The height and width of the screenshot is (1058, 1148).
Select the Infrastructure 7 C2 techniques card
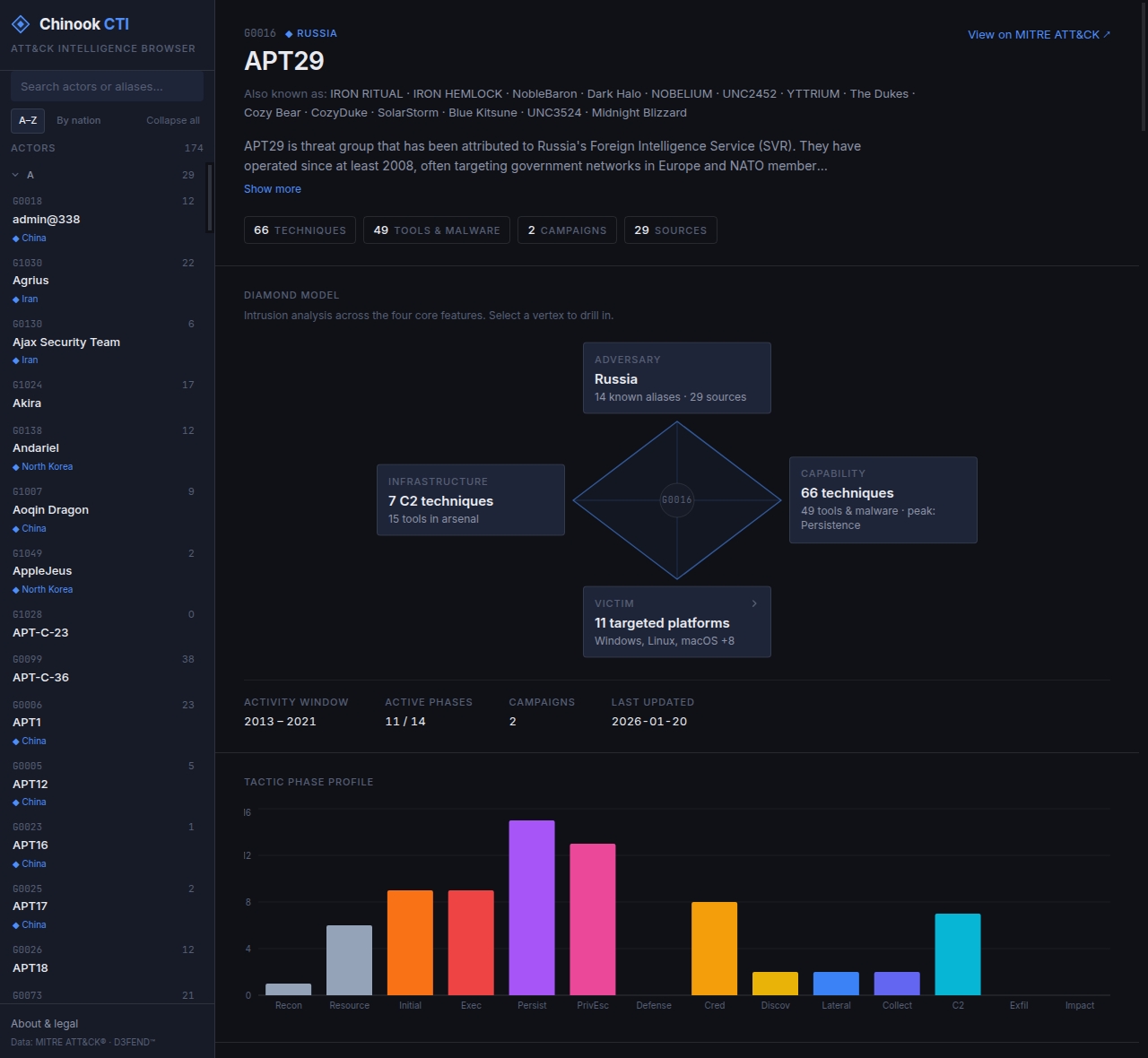point(471,499)
